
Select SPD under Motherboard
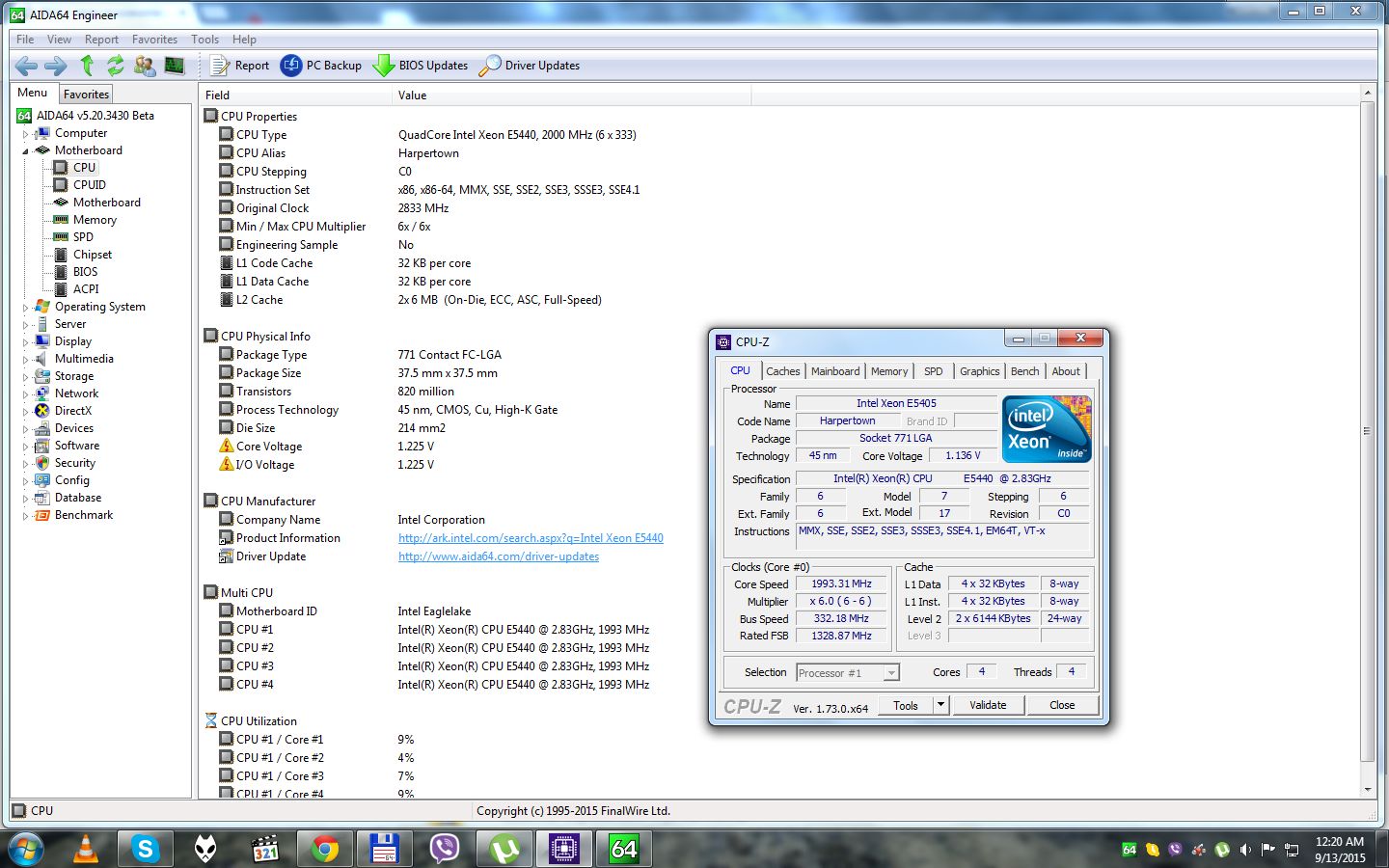point(83,237)
